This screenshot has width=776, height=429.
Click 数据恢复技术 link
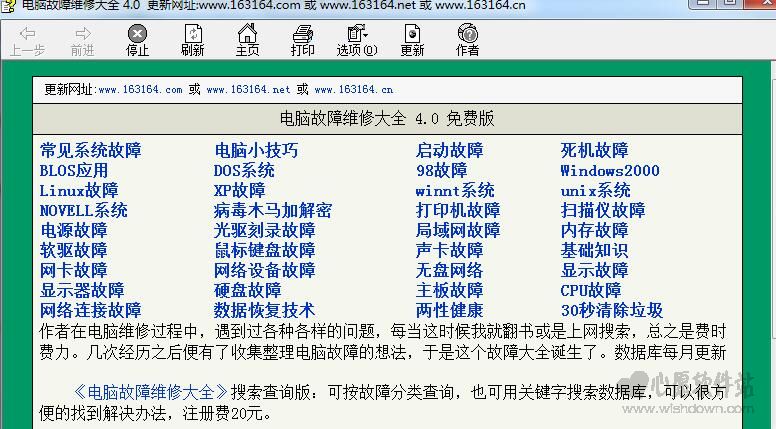coord(264,310)
